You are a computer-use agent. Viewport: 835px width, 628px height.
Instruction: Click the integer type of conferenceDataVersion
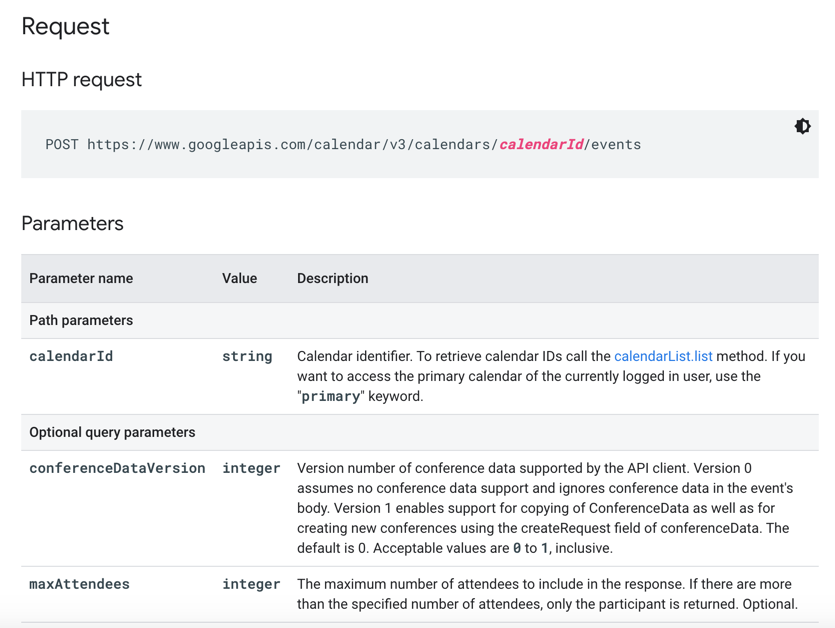click(251, 468)
